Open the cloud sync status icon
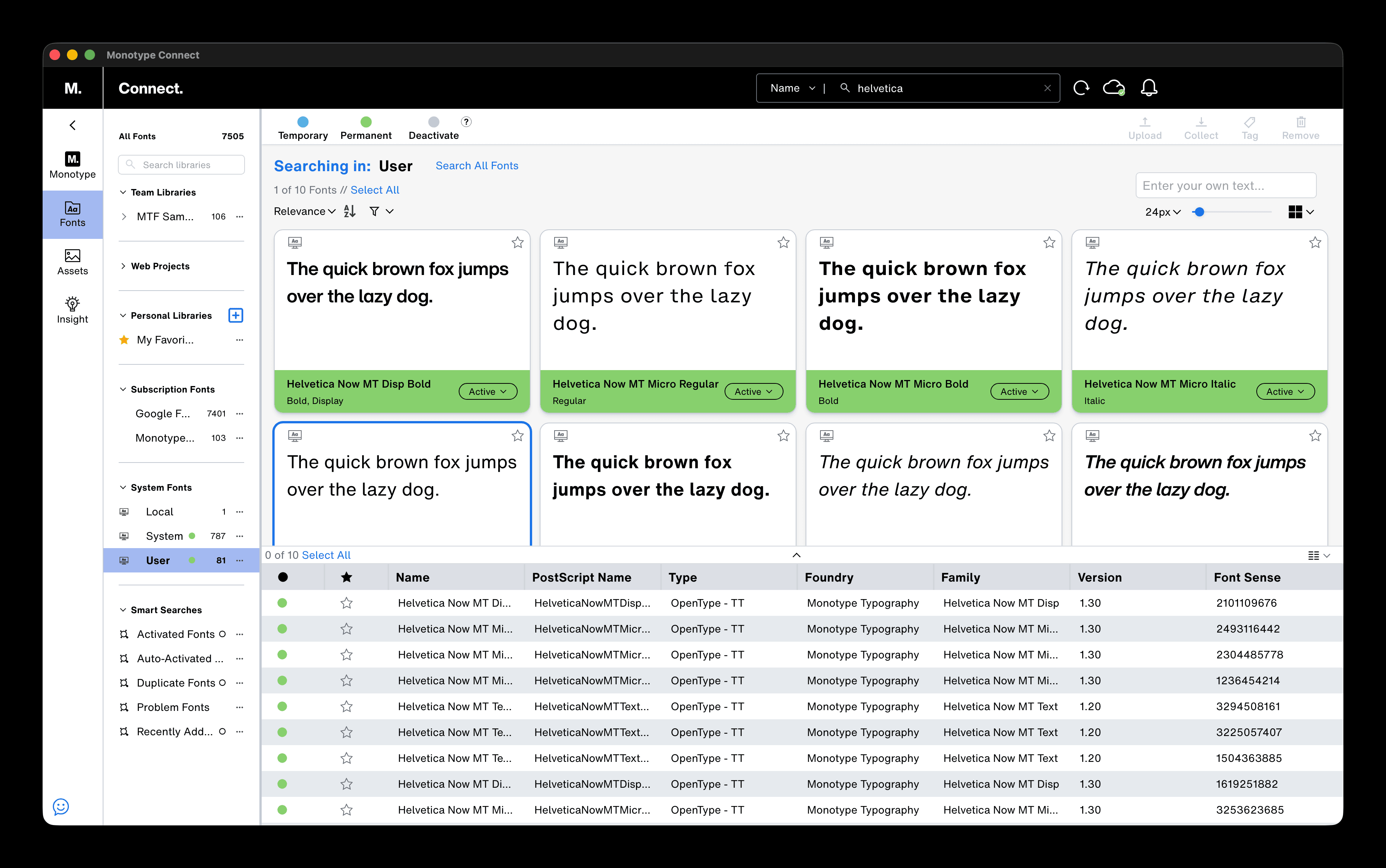 [x=1113, y=88]
